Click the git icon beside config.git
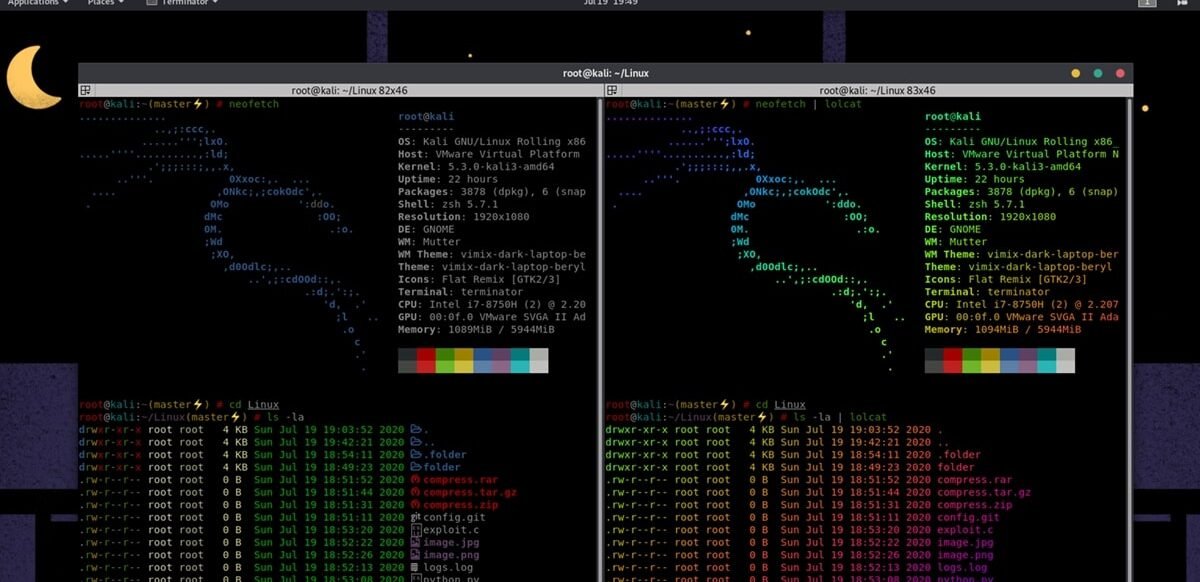This screenshot has width=1200, height=582. pos(415,517)
